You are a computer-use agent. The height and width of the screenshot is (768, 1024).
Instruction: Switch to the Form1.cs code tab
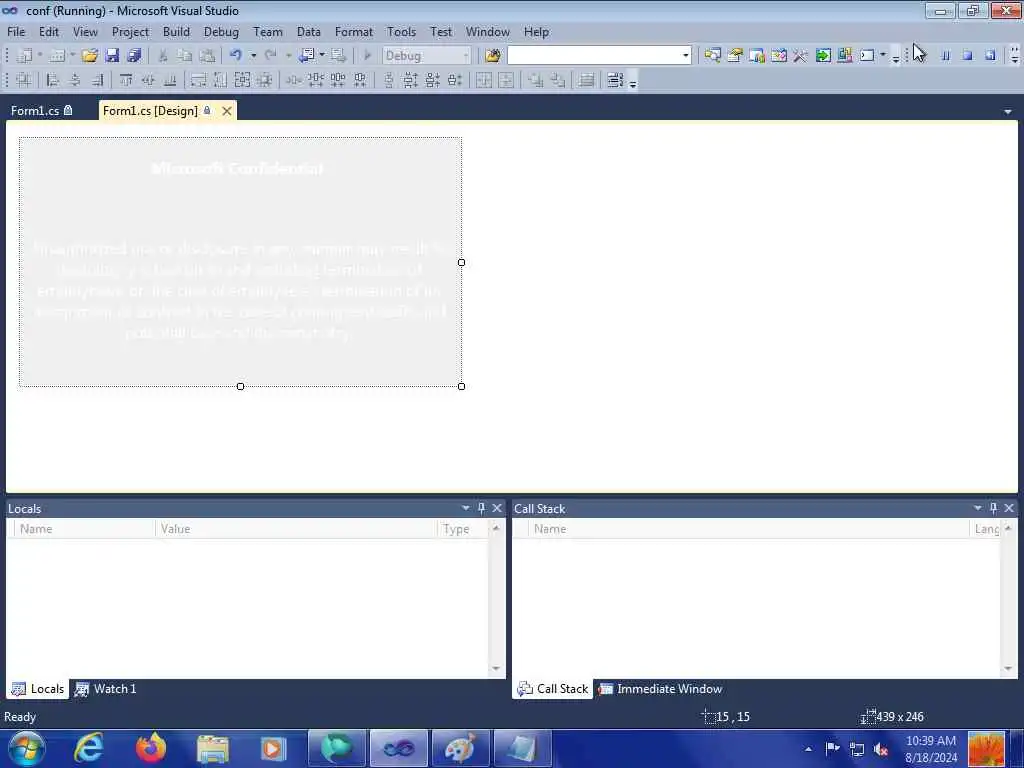coord(42,110)
